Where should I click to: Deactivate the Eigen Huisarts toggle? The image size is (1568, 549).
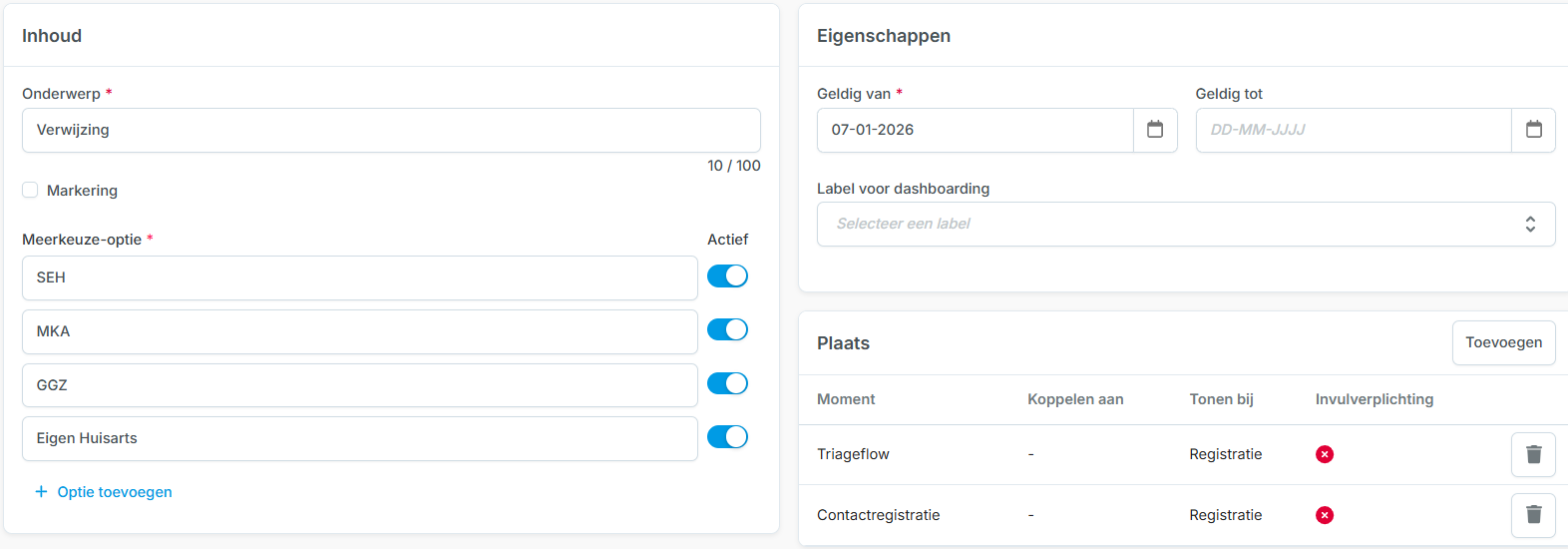click(727, 437)
